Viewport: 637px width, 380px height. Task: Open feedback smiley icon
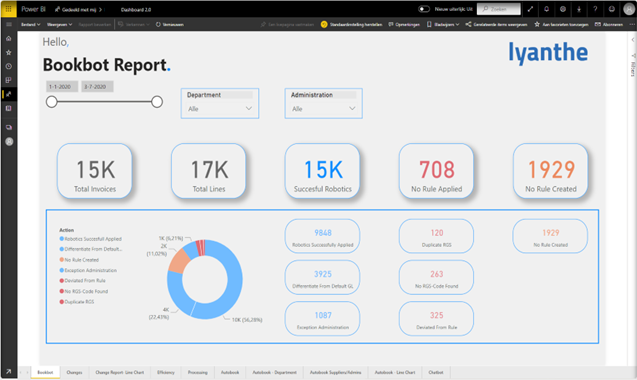pyautogui.click(x=611, y=9)
